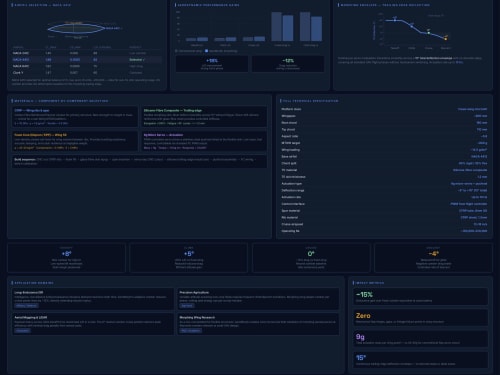Click the Zero impact metric
The width and height of the screenshot is (500, 375).
tap(421, 318)
